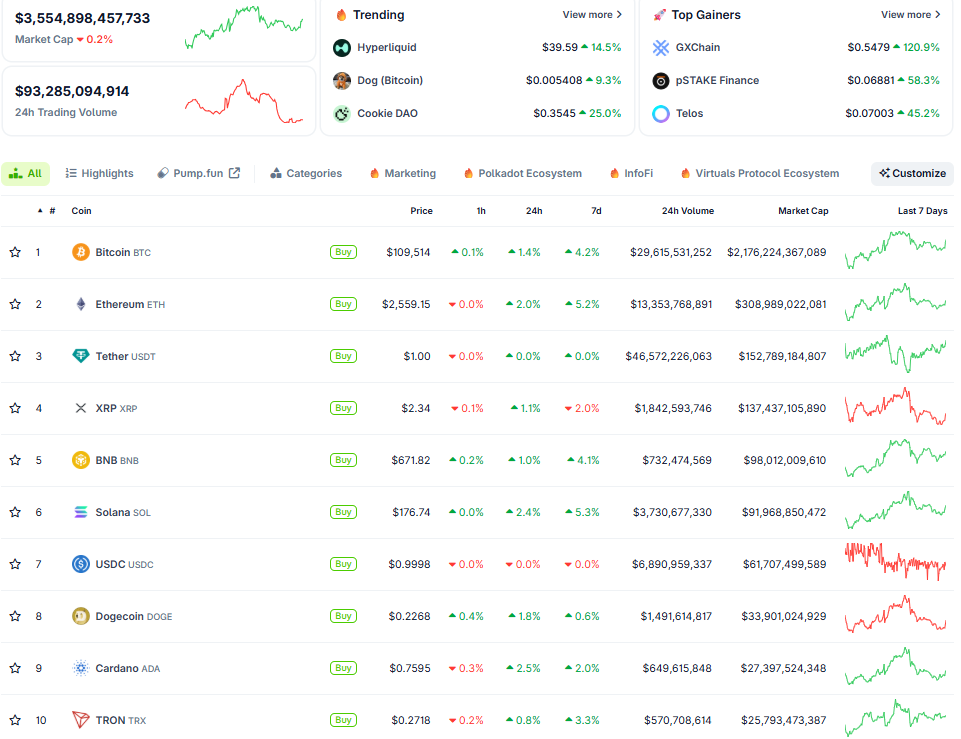961x739 pixels.
Task: Open the Customize button
Action: (x=912, y=173)
